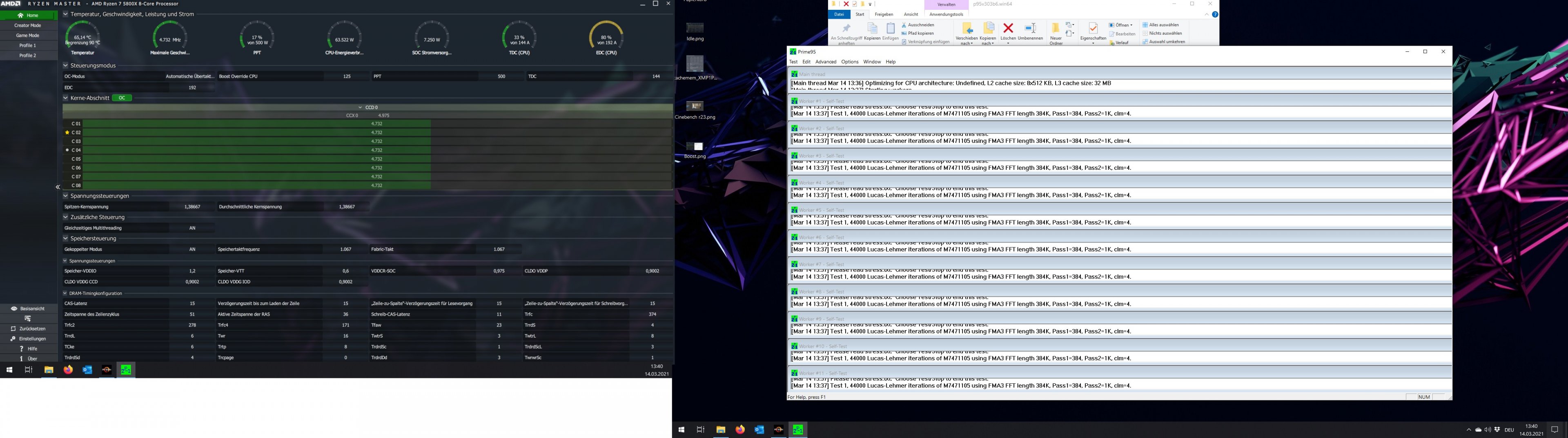The image size is (1568, 438).
Task: Open the Advanced menu in Prime95
Action: 826,62
